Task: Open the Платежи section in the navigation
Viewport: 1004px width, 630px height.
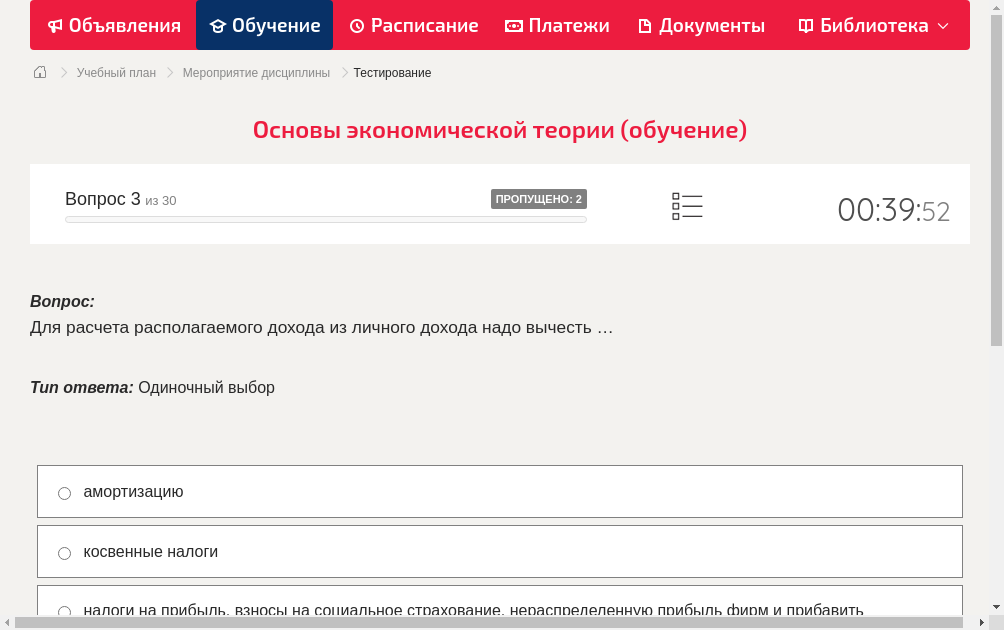Action: click(x=557, y=25)
